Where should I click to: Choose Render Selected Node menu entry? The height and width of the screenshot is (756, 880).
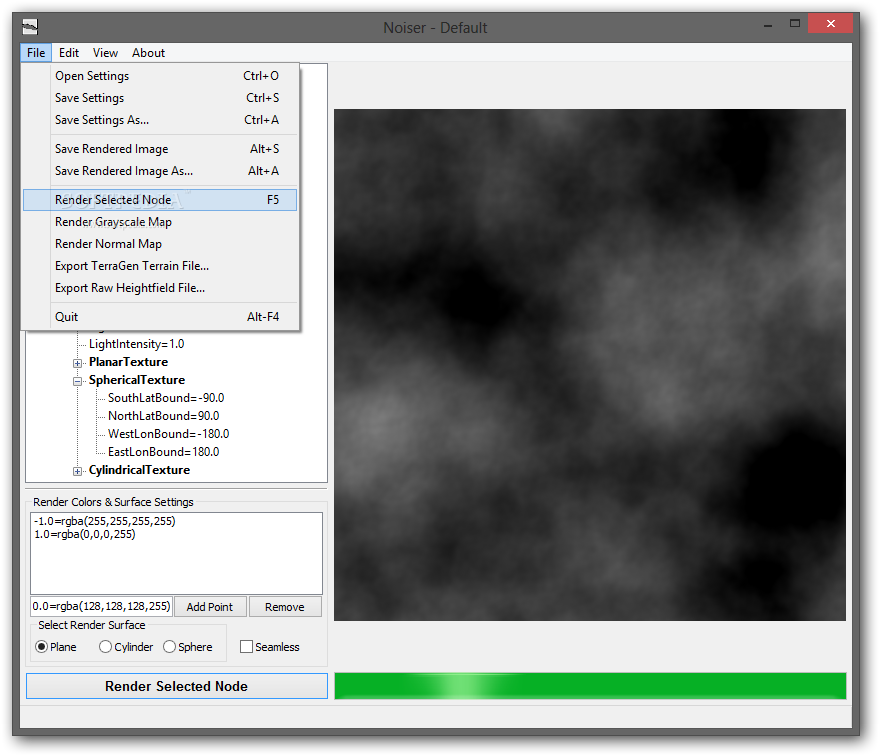pyautogui.click(x=160, y=200)
